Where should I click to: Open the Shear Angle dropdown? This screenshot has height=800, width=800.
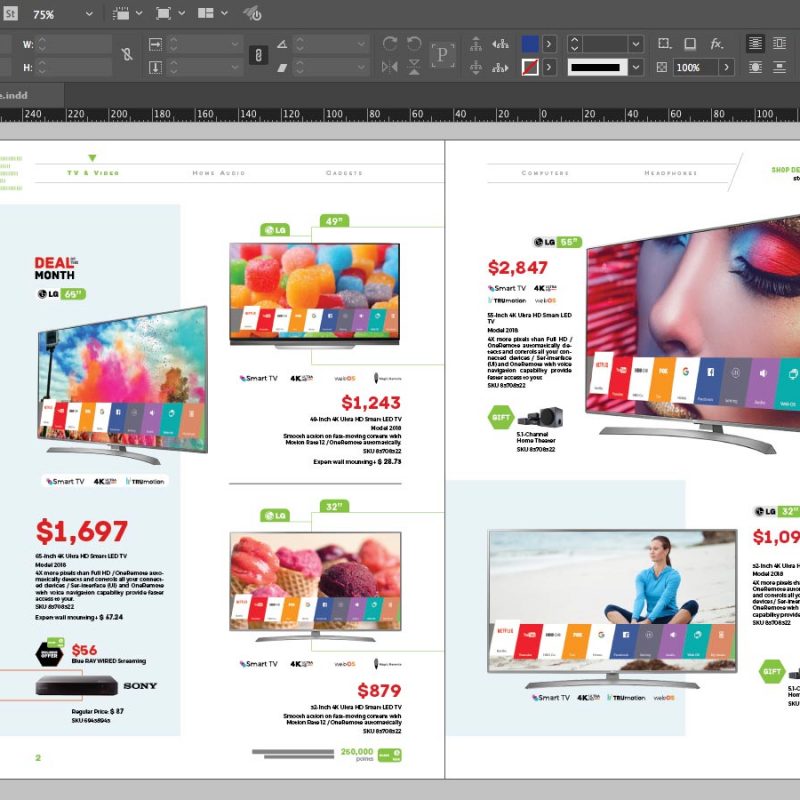362,67
